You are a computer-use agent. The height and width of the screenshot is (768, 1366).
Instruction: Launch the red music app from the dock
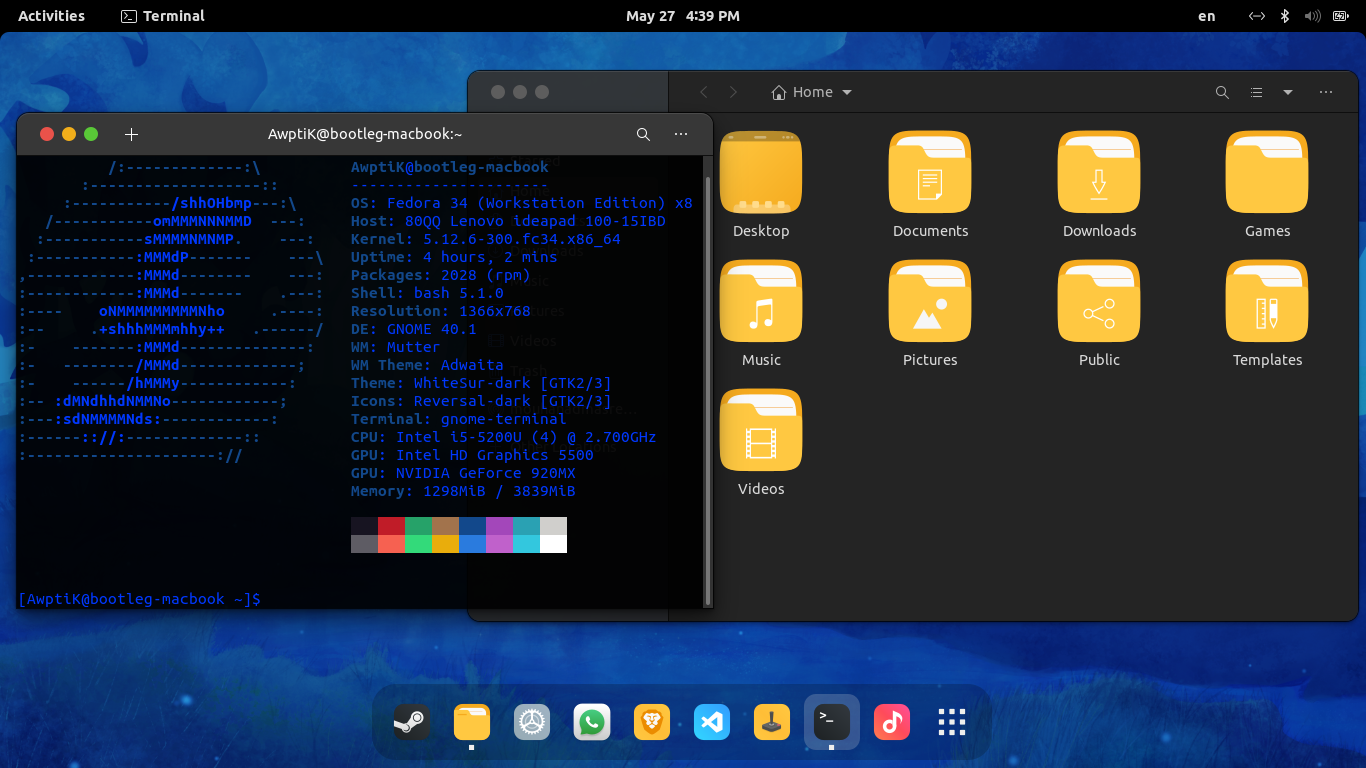tap(891, 722)
